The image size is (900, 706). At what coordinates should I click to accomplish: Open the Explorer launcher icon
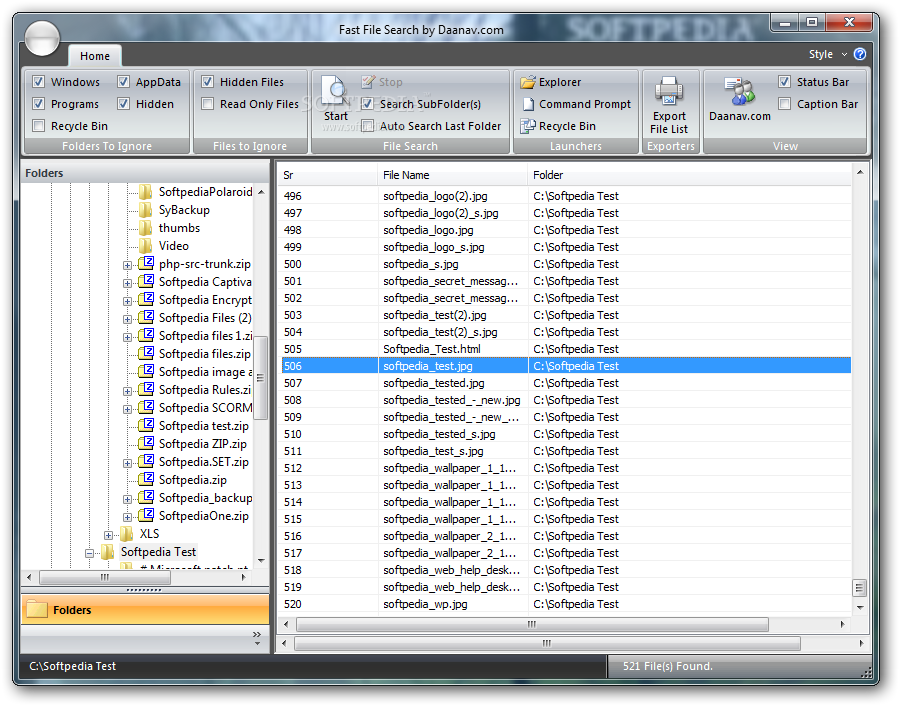click(527, 82)
